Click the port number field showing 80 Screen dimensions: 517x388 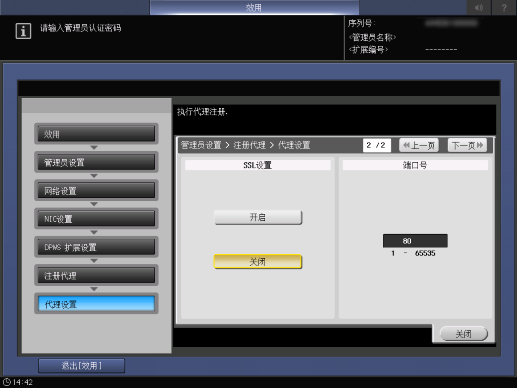click(415, 241)
